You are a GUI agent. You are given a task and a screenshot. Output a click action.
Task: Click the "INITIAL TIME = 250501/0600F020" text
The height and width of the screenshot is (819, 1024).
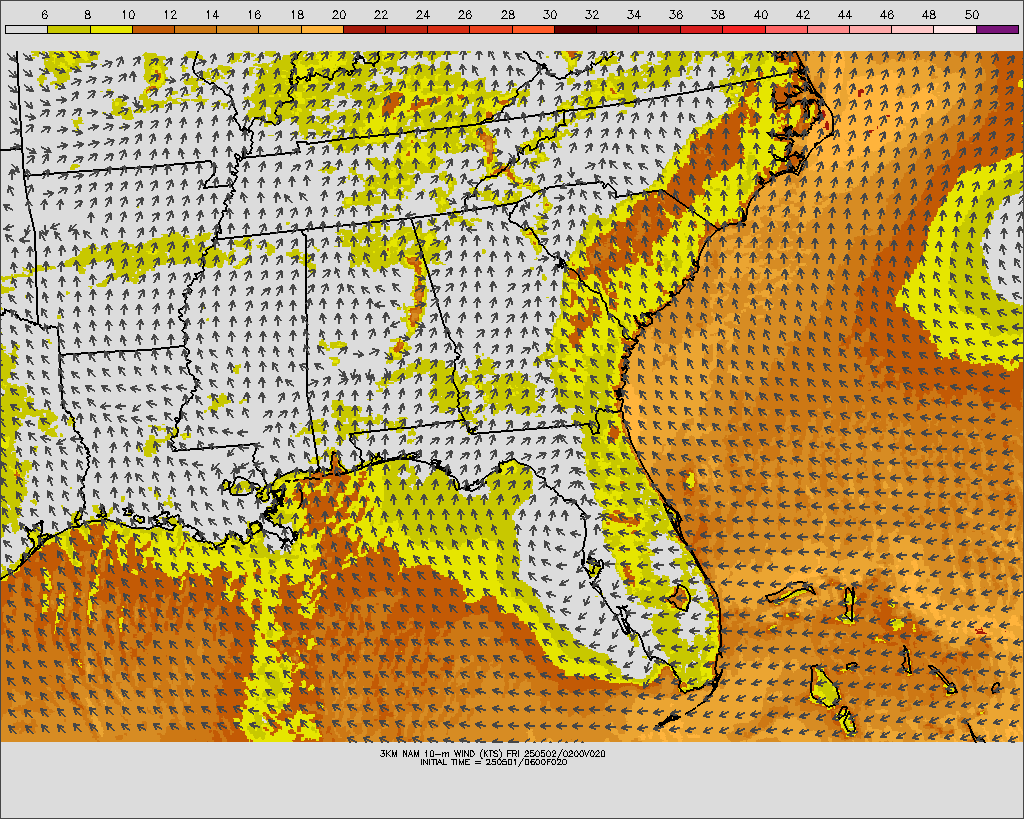[x=493, y=762]
